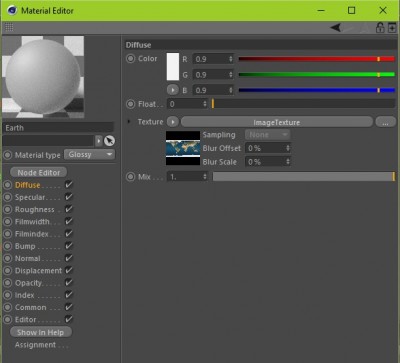Click the Show In Help button
Screen dimensions: 400x363
41,332
